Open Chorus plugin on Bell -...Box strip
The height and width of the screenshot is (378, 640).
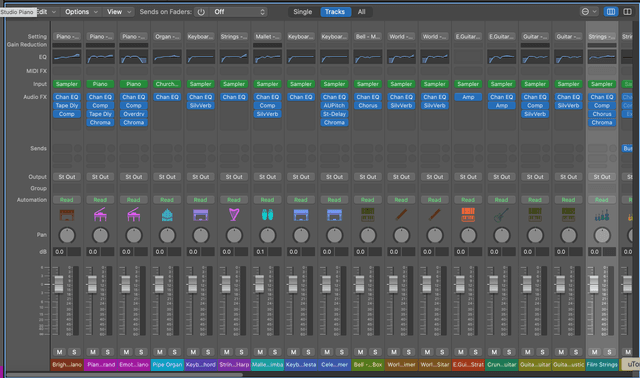coord(368,105)
